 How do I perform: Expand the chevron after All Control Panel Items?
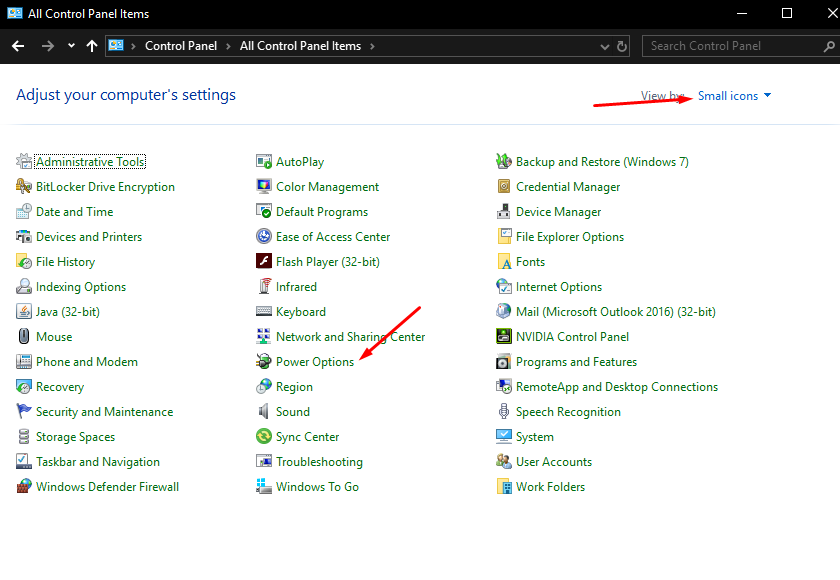click(x=371, y=46)
